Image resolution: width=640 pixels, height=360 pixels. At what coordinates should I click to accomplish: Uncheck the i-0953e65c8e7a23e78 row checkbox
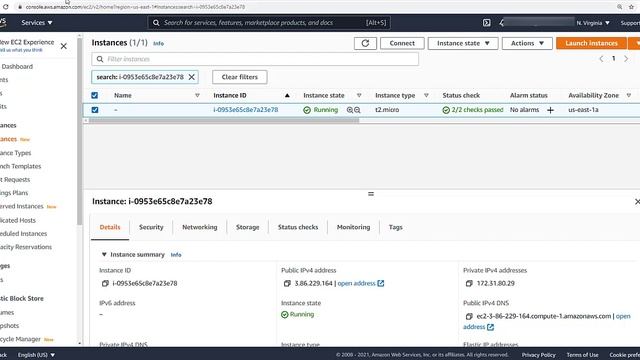pos(95,110)
